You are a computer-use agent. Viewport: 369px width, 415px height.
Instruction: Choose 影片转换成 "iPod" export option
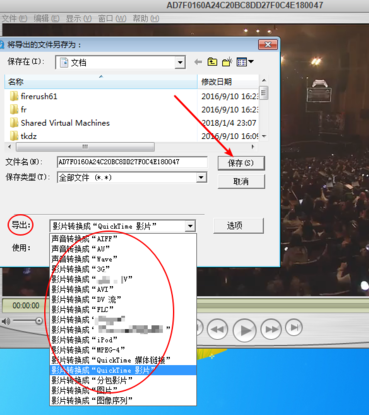click(123, 340)
